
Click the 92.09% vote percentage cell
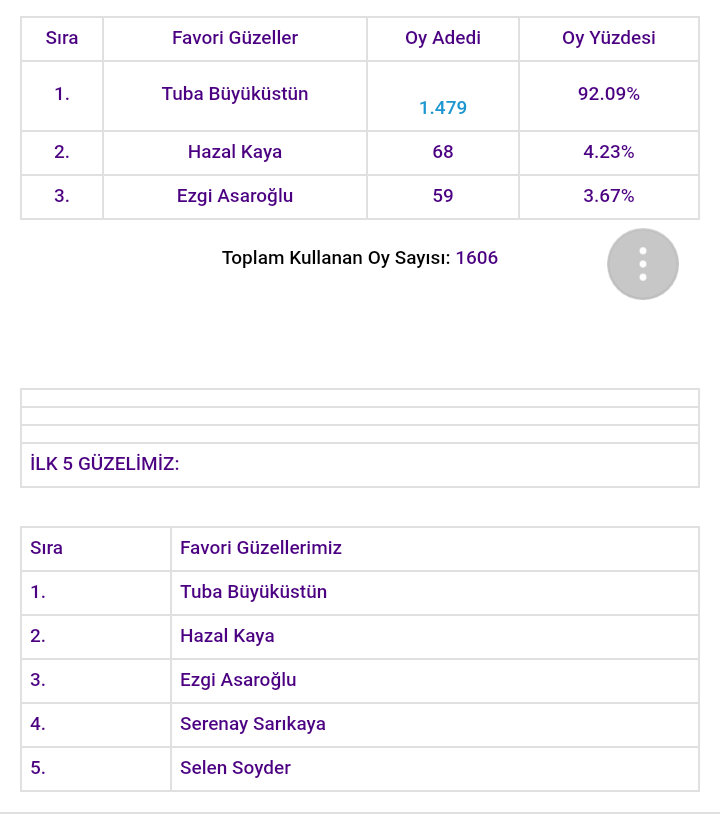[x=609, y=94]
